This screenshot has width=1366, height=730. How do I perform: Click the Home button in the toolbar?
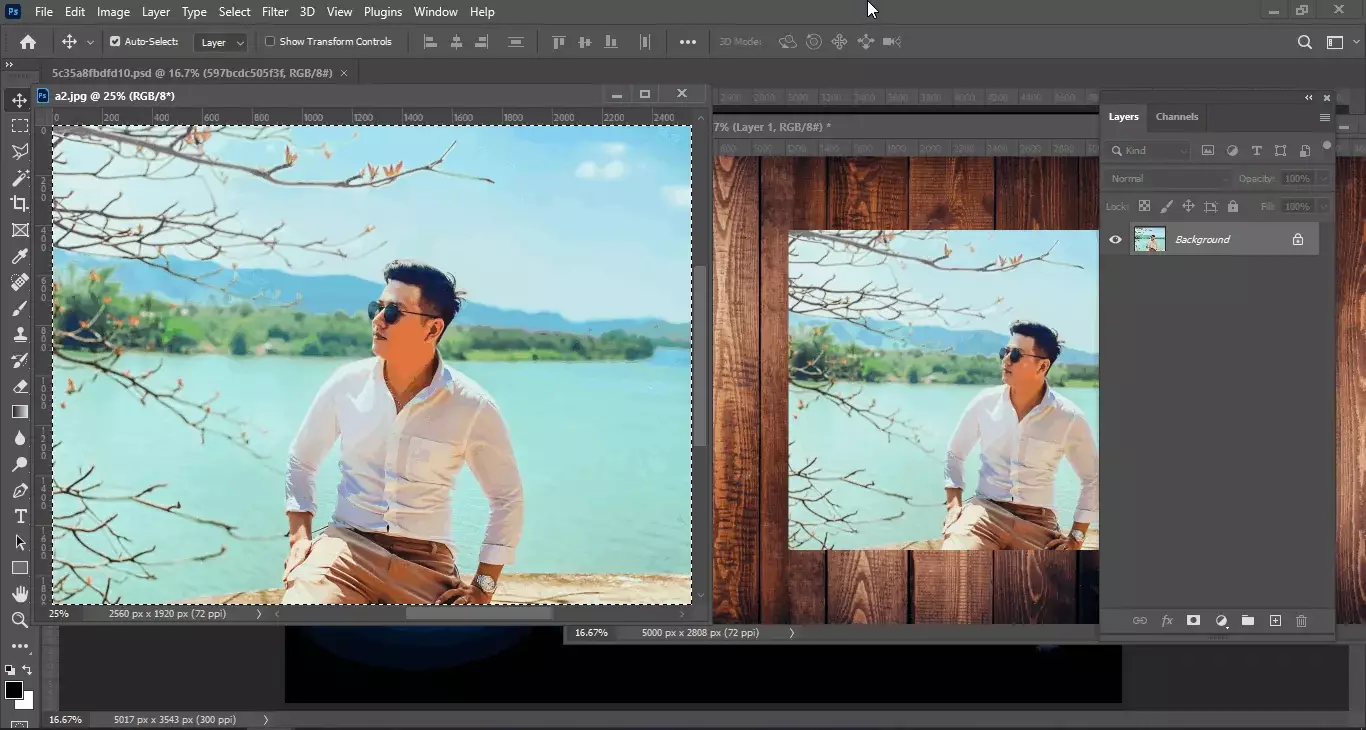tap(27, 42)
